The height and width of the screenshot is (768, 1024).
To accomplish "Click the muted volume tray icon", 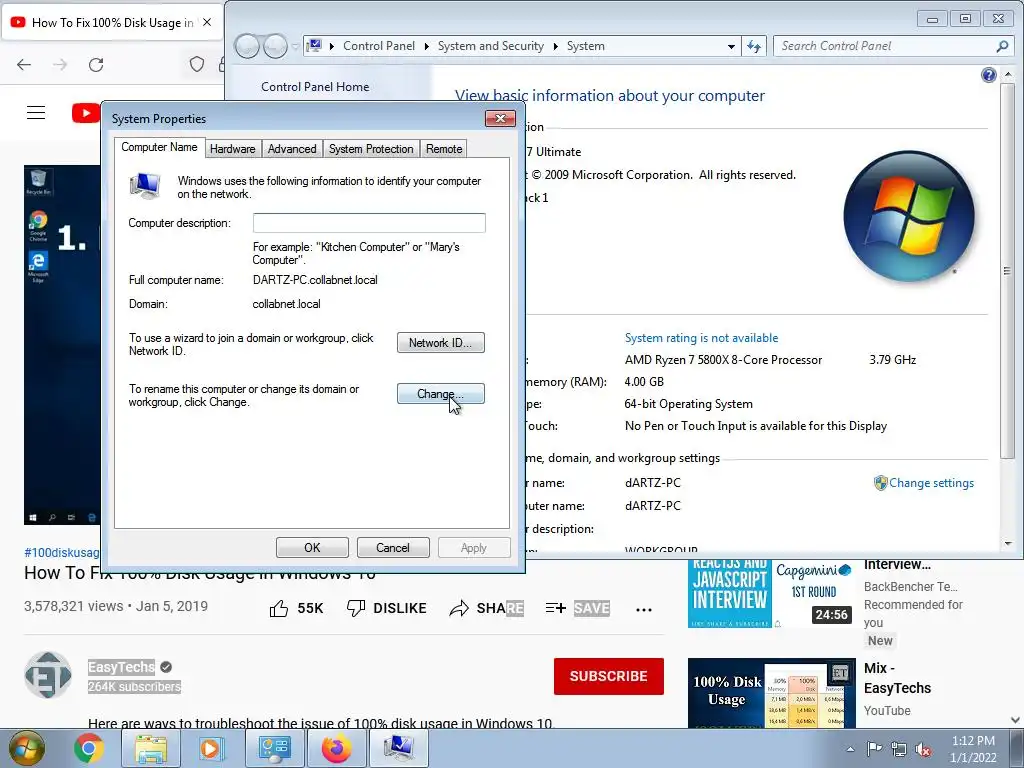I will coord(923,749).
